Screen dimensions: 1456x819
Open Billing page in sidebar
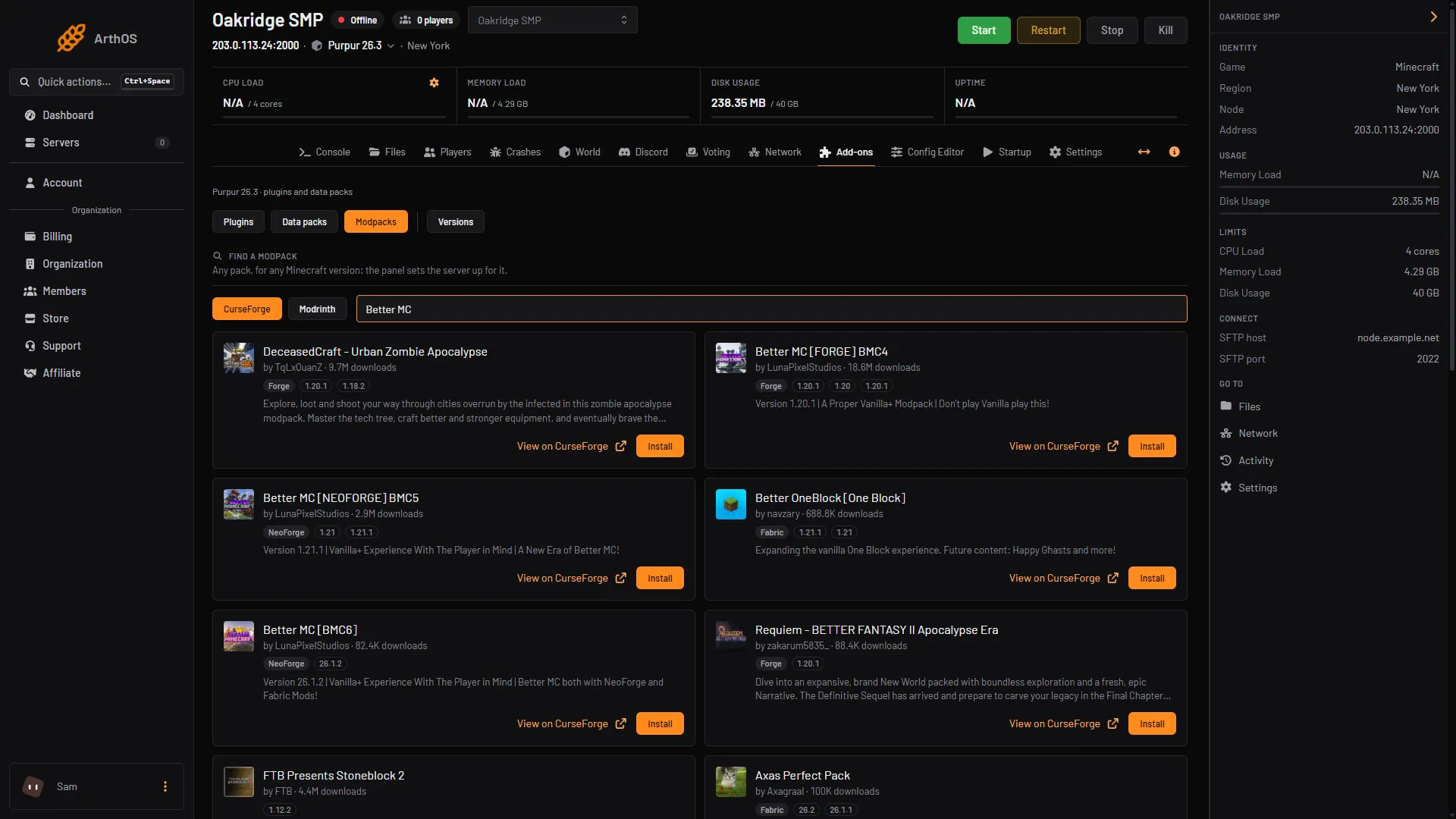point(96,237)
